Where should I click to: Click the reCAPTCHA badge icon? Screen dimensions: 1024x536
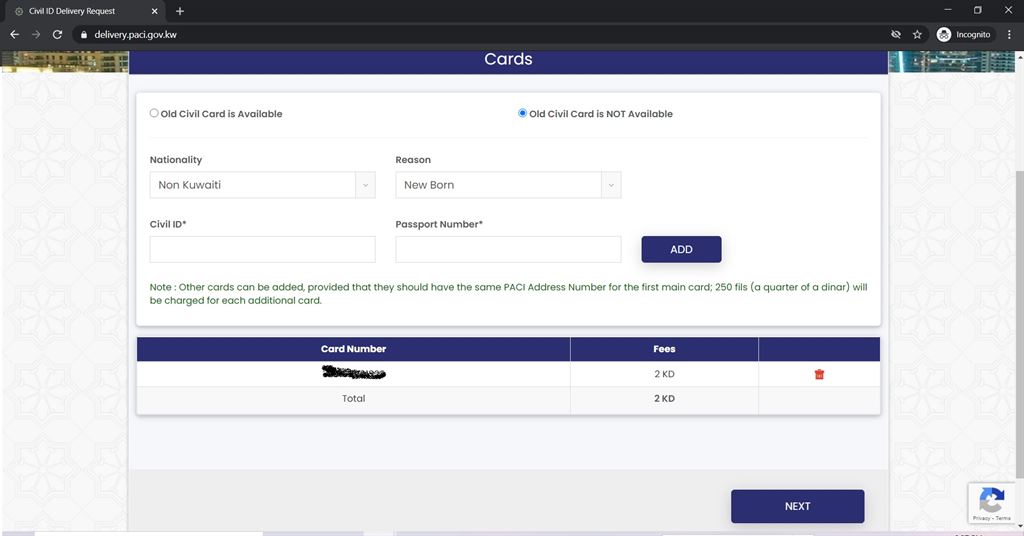click(x=991, y=500)
